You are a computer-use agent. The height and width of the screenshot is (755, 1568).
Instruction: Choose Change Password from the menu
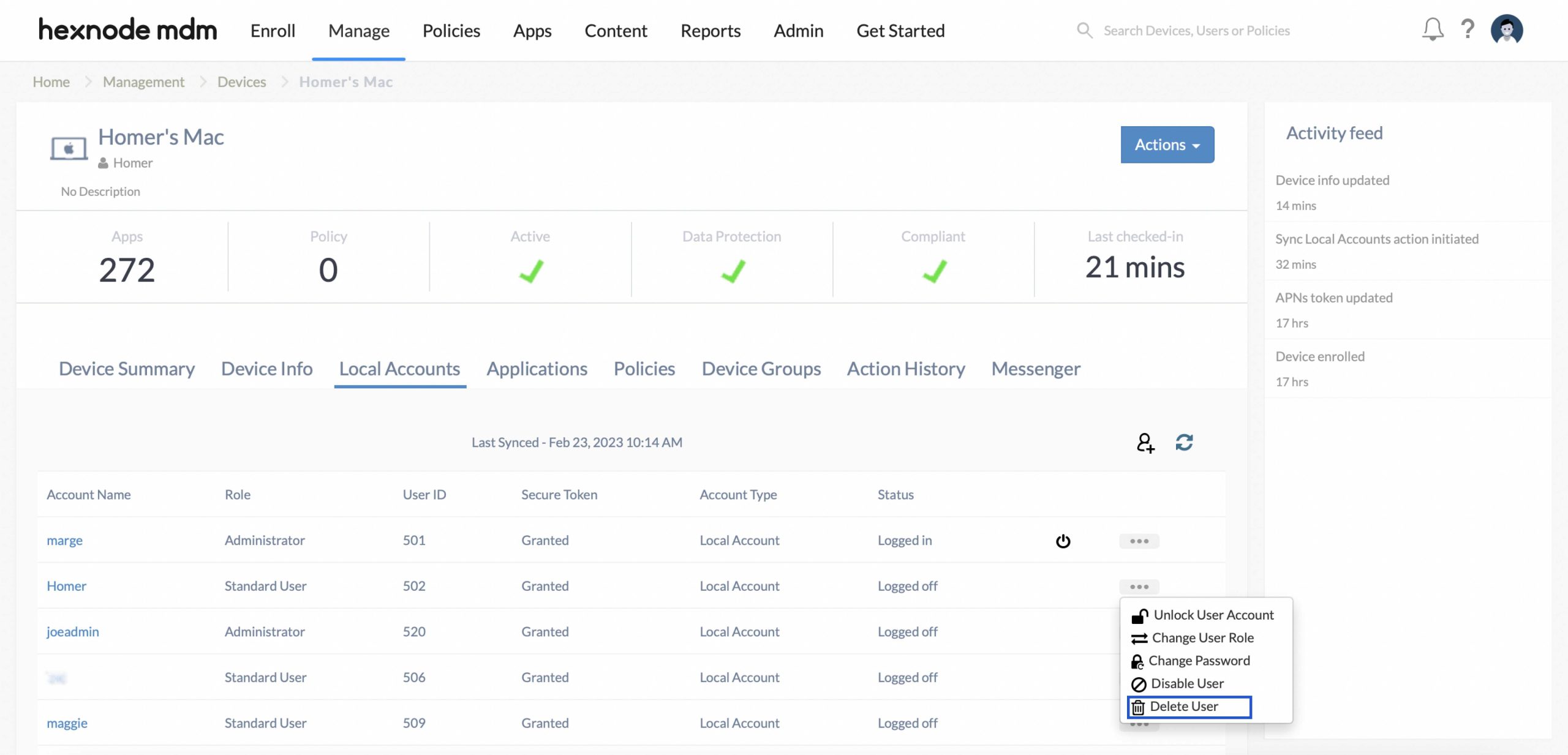tap(1191, 661)
